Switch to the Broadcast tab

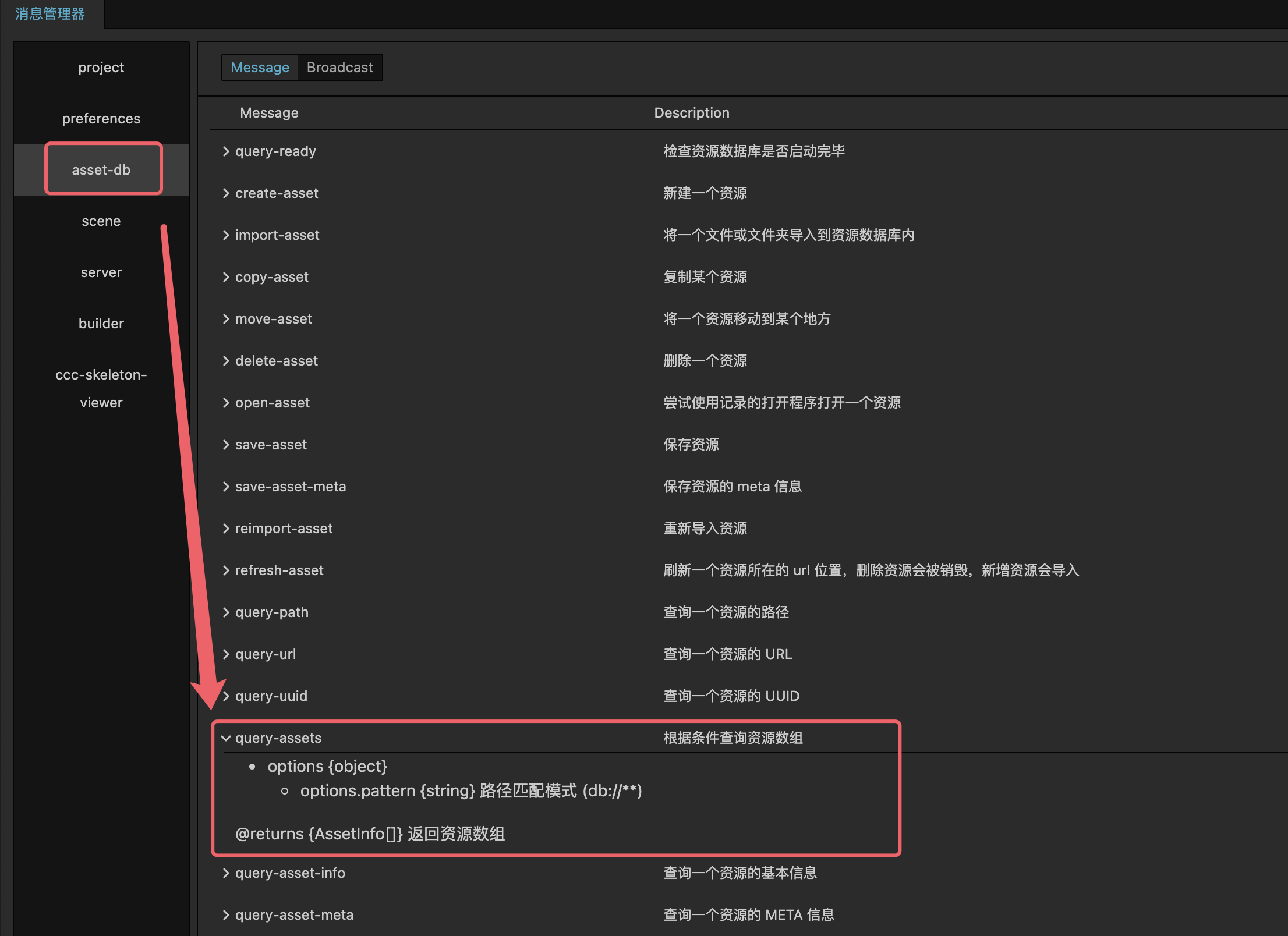339,67
